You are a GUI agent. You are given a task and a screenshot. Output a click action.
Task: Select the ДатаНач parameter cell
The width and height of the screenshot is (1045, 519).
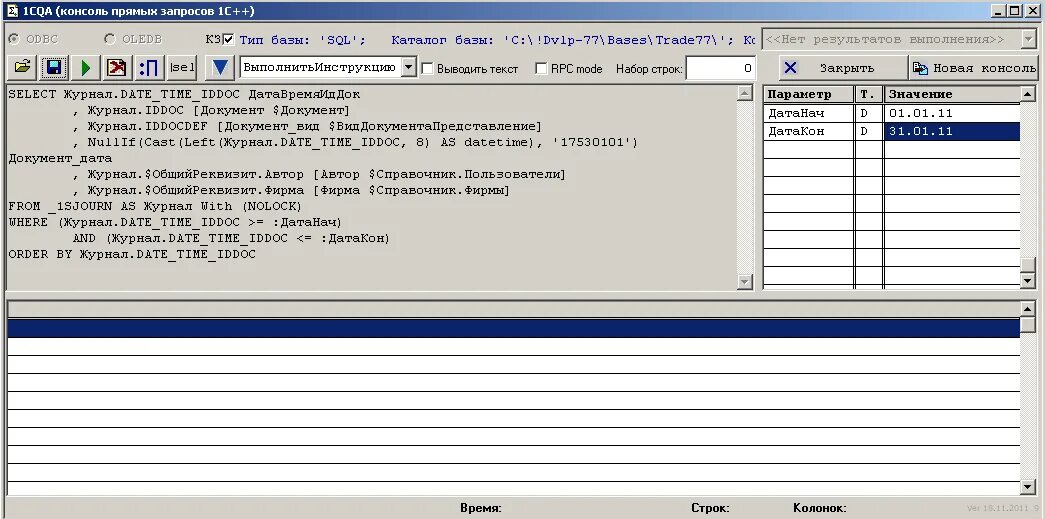pyautogui.click(x=808, y=113)
